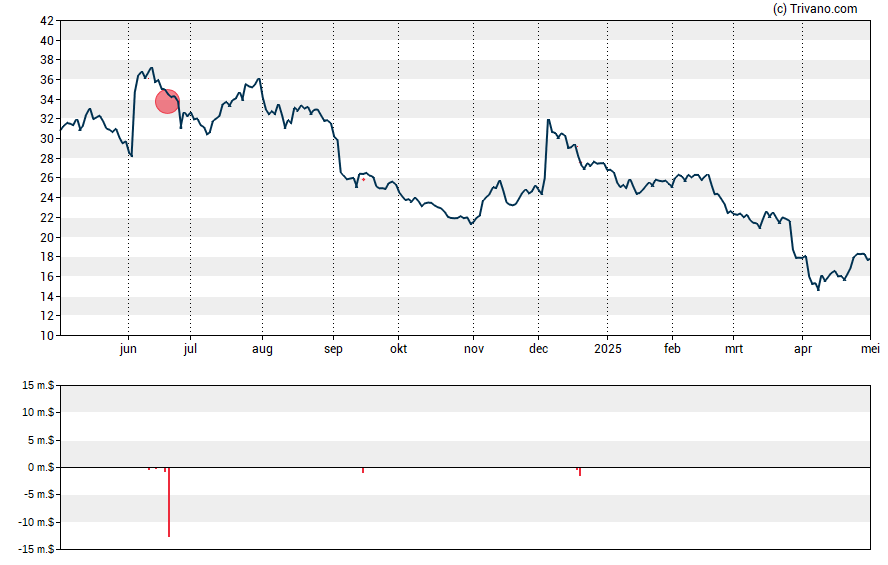The height and width of the screenshot is (565, 888).
Task: Click the 'sep' month label
Action: 334,349
